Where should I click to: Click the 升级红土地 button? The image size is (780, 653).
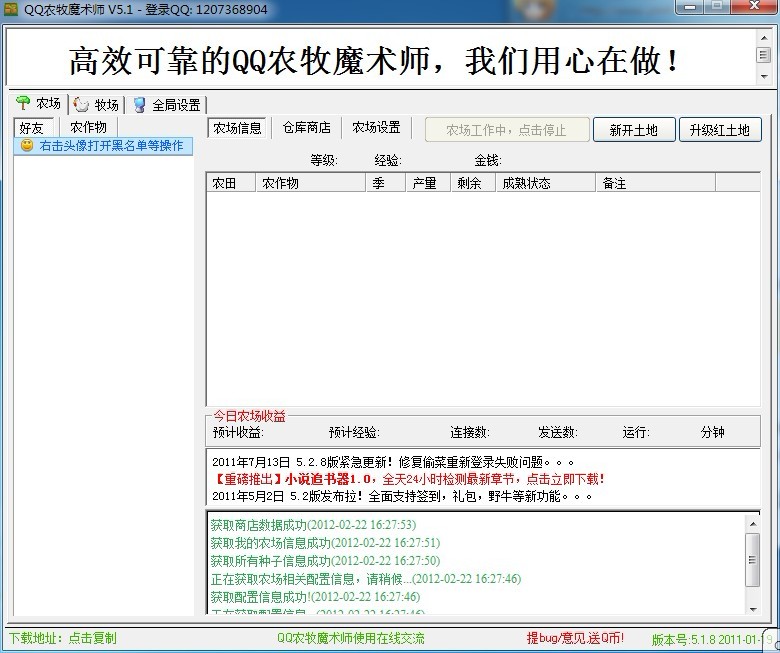(720, 130)
